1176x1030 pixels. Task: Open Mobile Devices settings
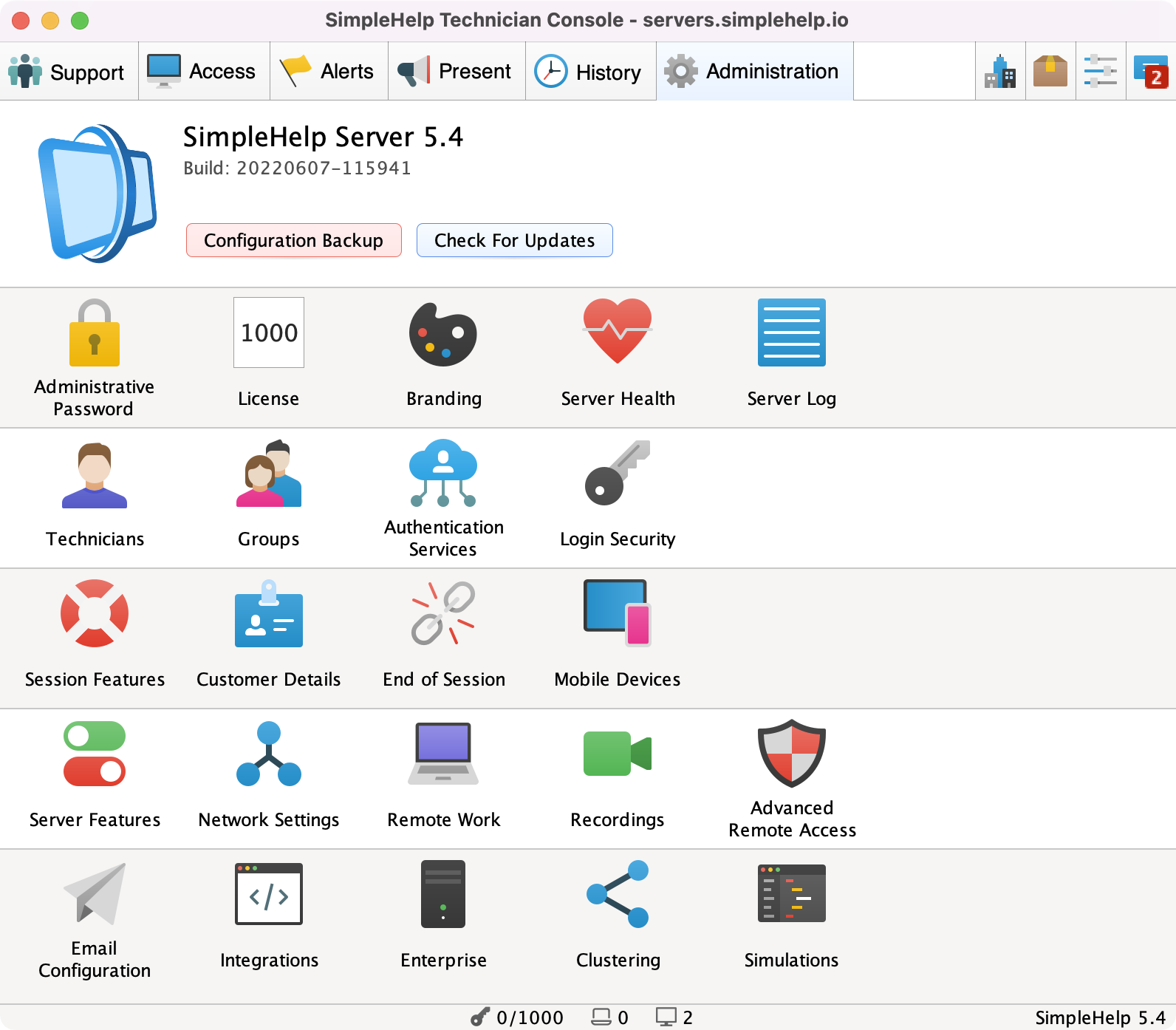click(x=618, y=634)
